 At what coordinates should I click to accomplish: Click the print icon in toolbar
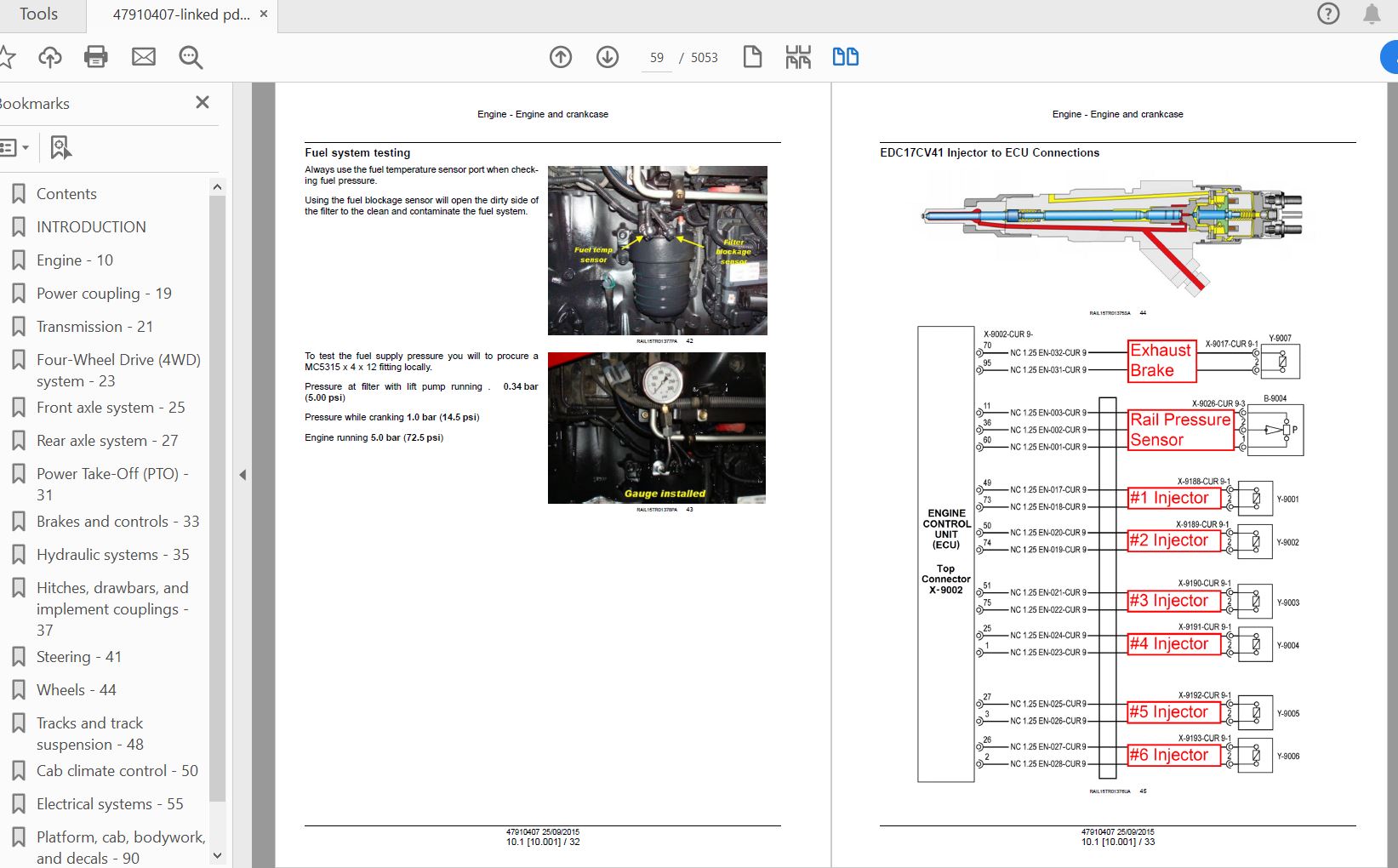[x=96, y=57]
